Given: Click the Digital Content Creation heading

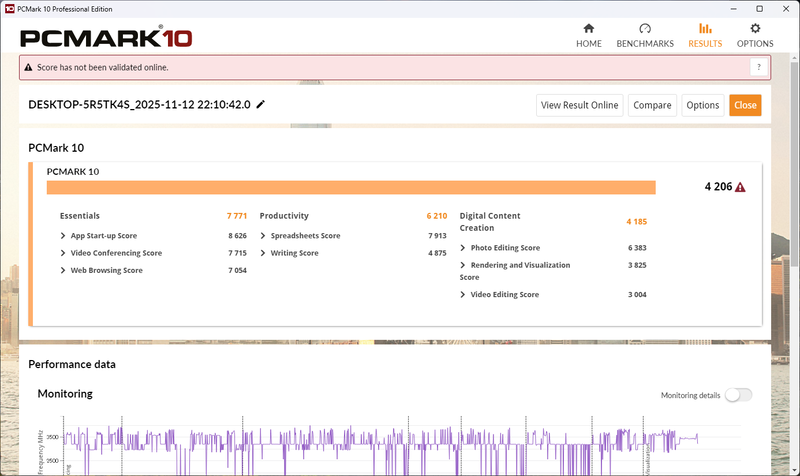Looking at the screenshot, I should [x=490, y=222].
